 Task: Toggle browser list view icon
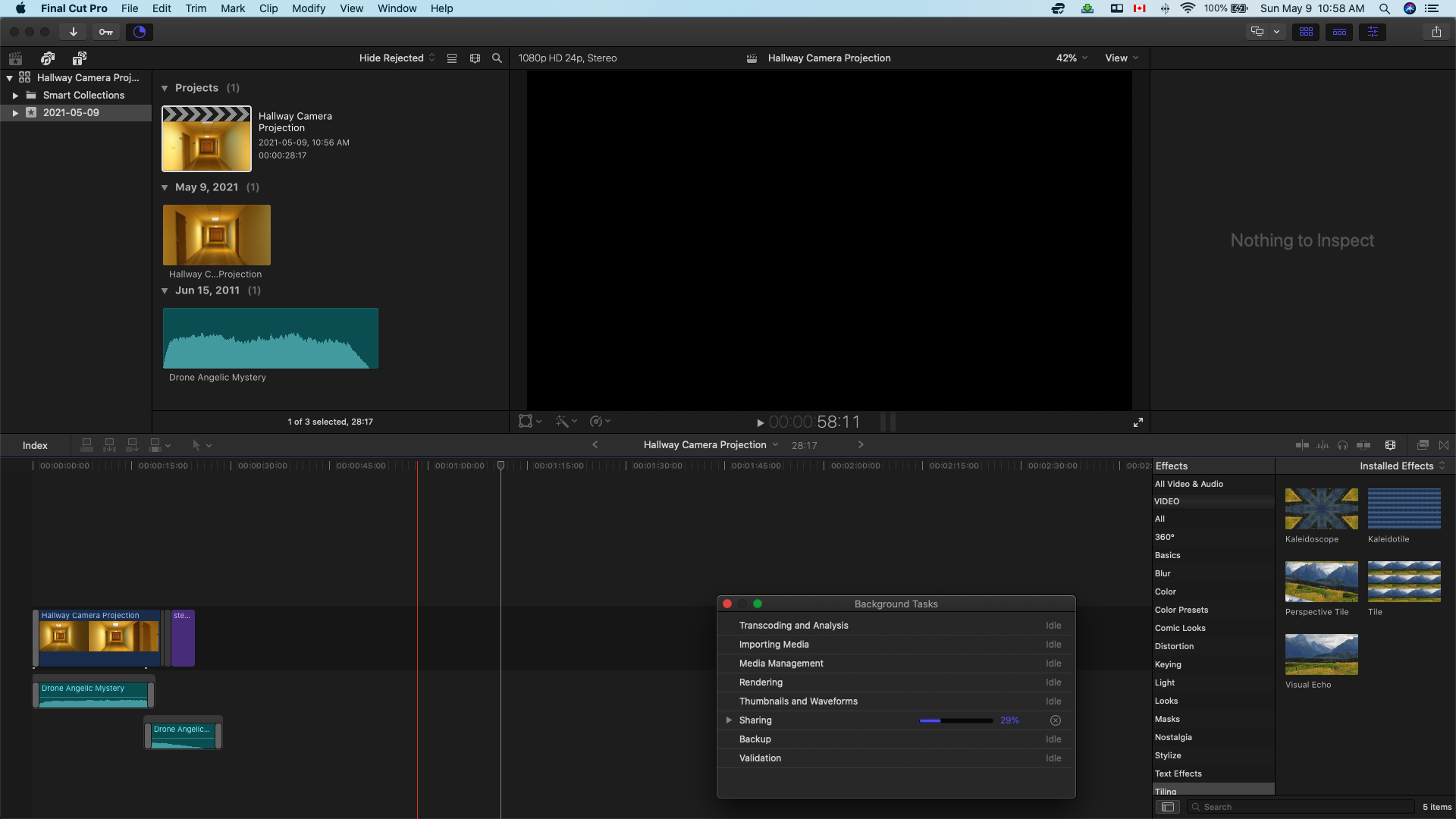pyautogui.click(x=452, y=58)
